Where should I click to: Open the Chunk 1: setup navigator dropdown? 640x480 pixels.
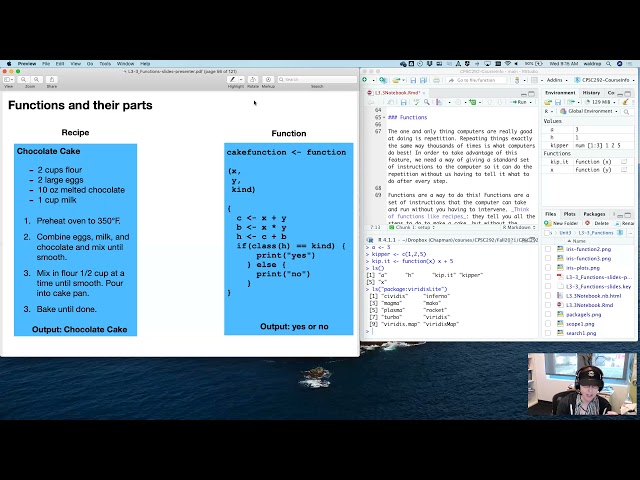pos(412,227)
